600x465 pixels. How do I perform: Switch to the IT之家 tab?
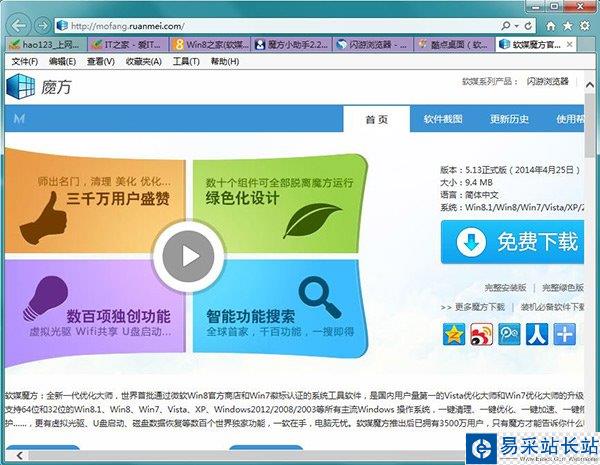128,44
